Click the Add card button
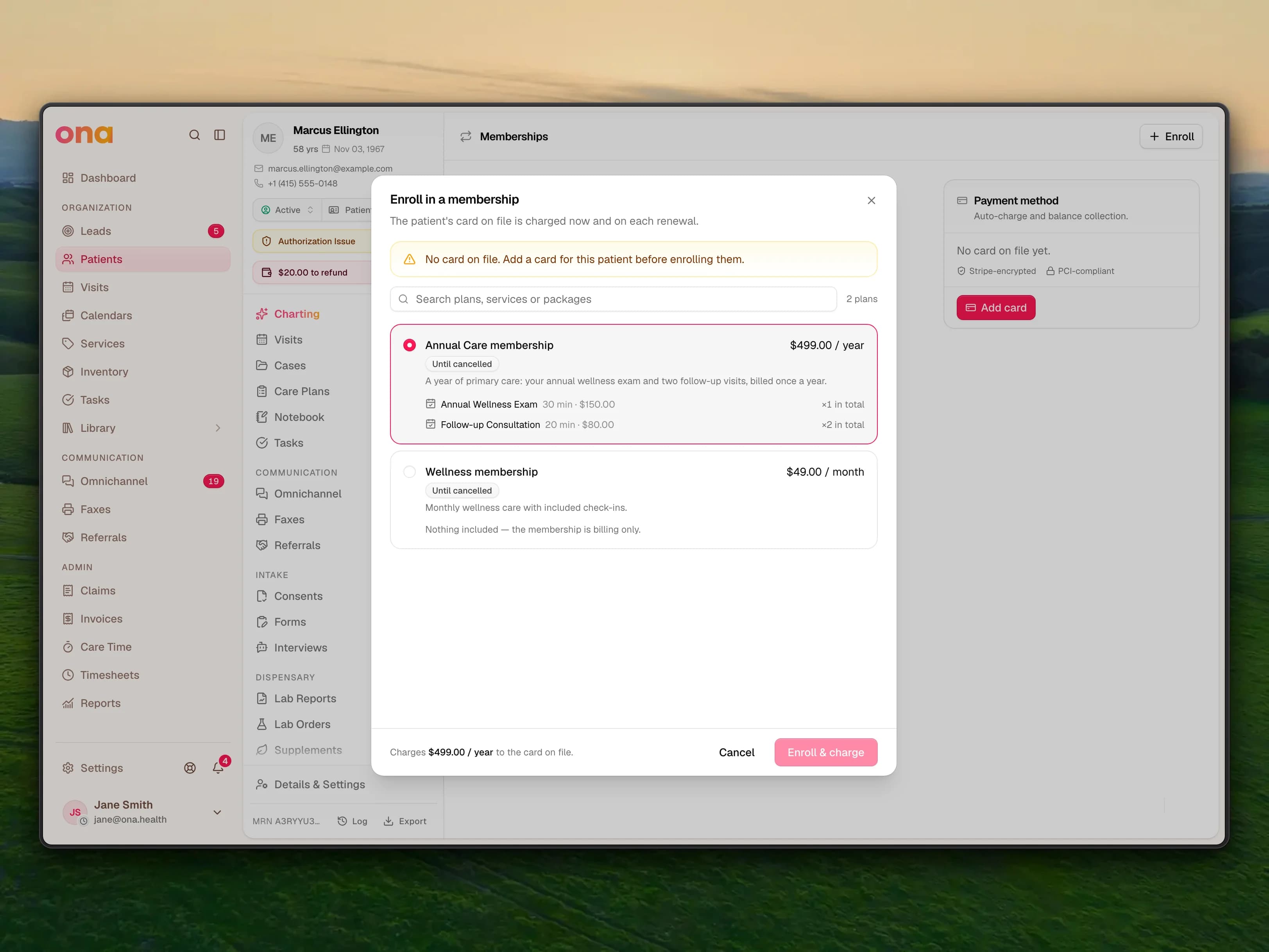This screenshot has height=952, width=1269. coord(996,308)
